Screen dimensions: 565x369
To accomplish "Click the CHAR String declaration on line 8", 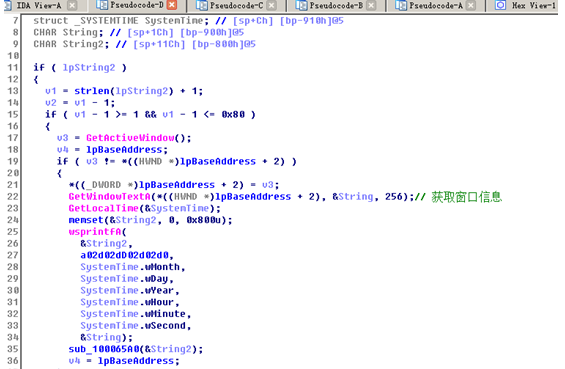I will 68,32.
